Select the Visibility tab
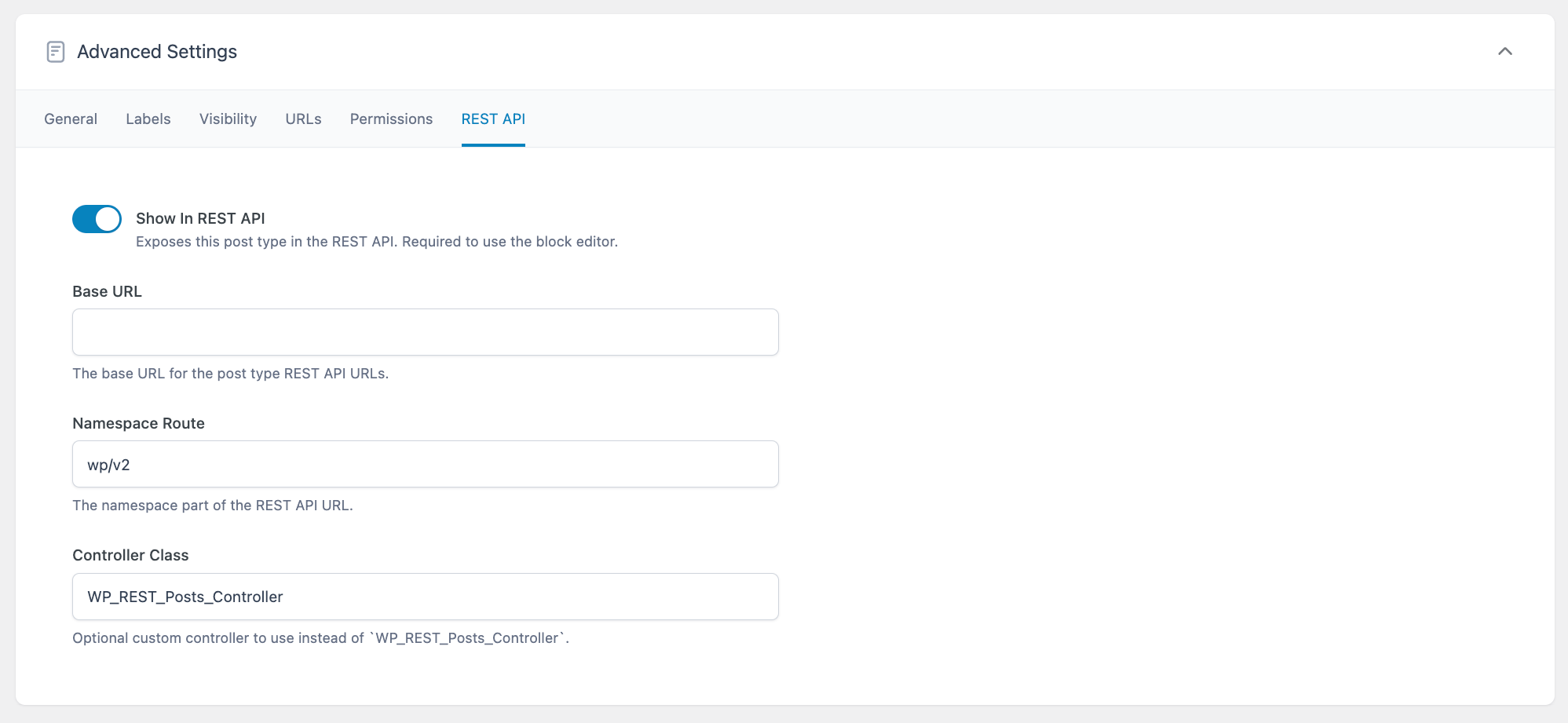This screenshot has width=1568, height=723. [228, 119]
